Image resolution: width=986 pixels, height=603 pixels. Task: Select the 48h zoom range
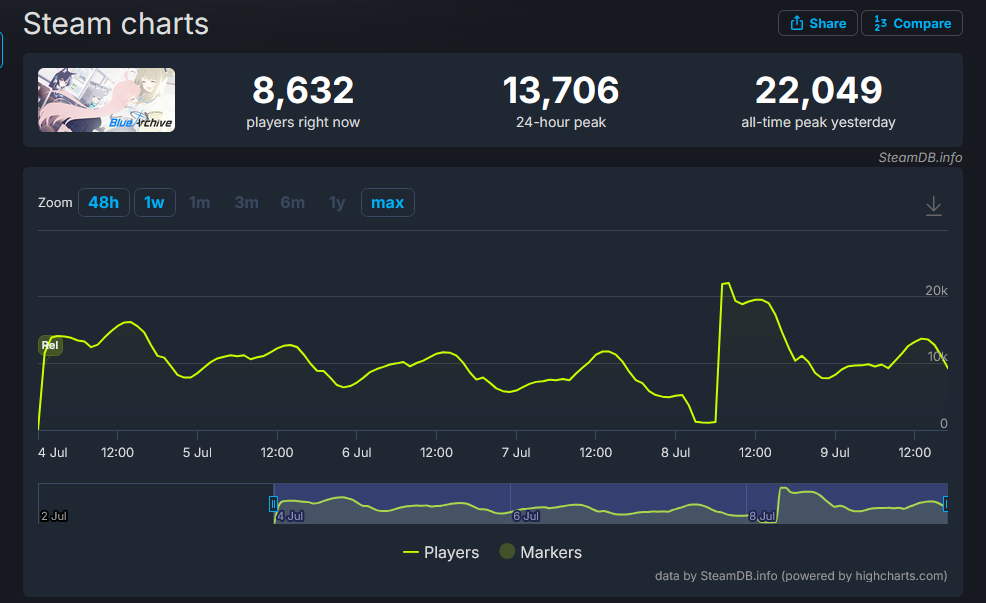coord(104,202)
